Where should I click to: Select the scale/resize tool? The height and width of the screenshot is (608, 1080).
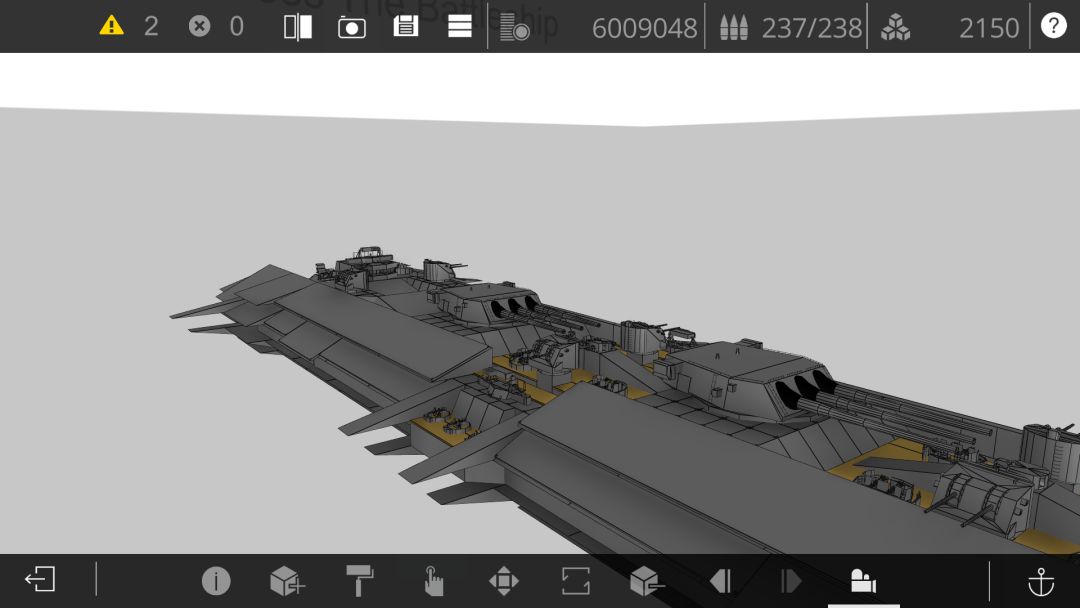(x=576, y=580)
